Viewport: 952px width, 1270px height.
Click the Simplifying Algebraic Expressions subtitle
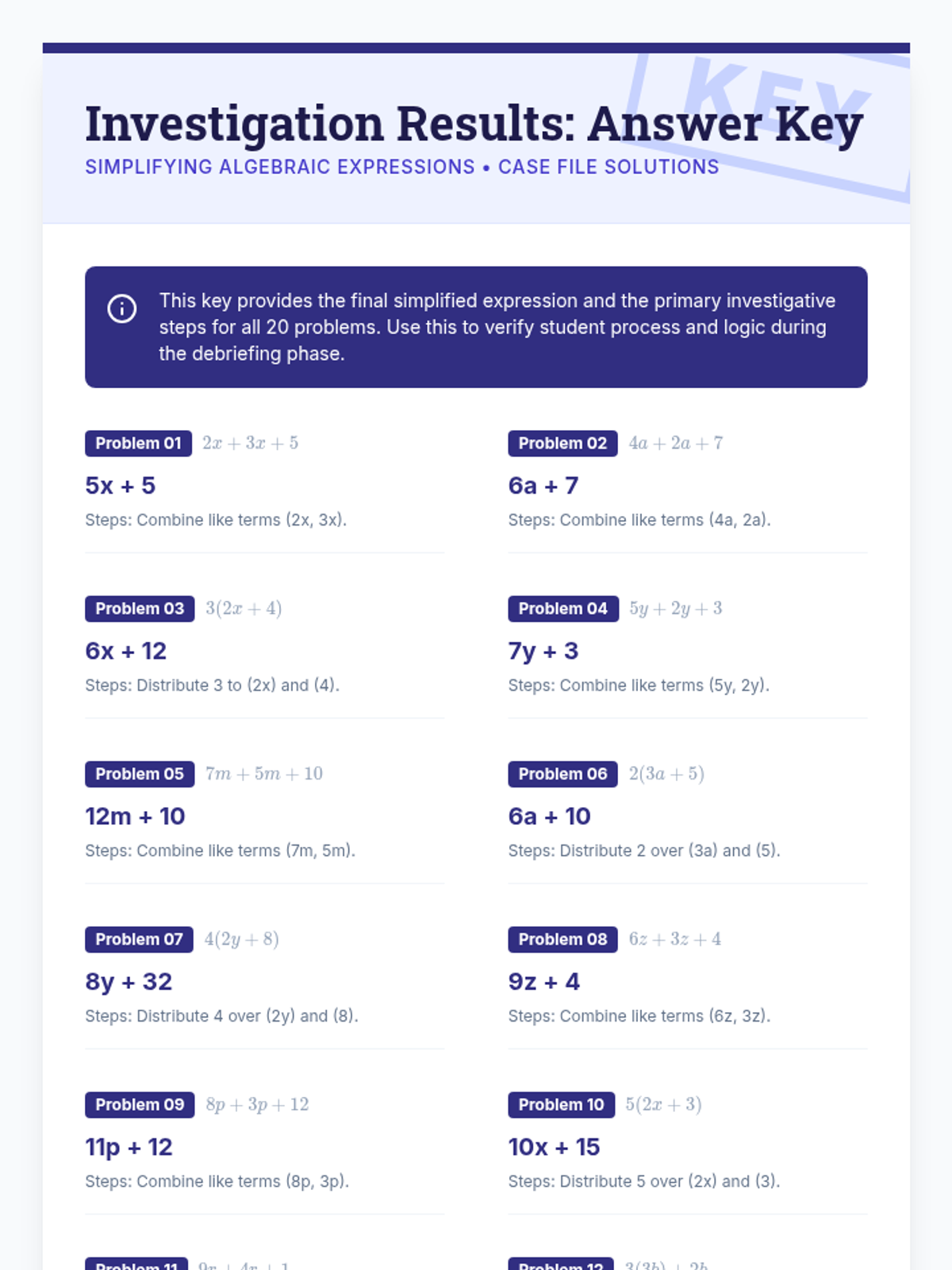click(401, 167)
